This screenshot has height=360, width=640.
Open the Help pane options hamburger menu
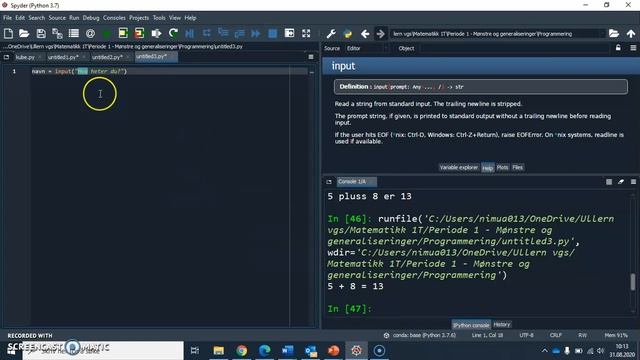633,48
